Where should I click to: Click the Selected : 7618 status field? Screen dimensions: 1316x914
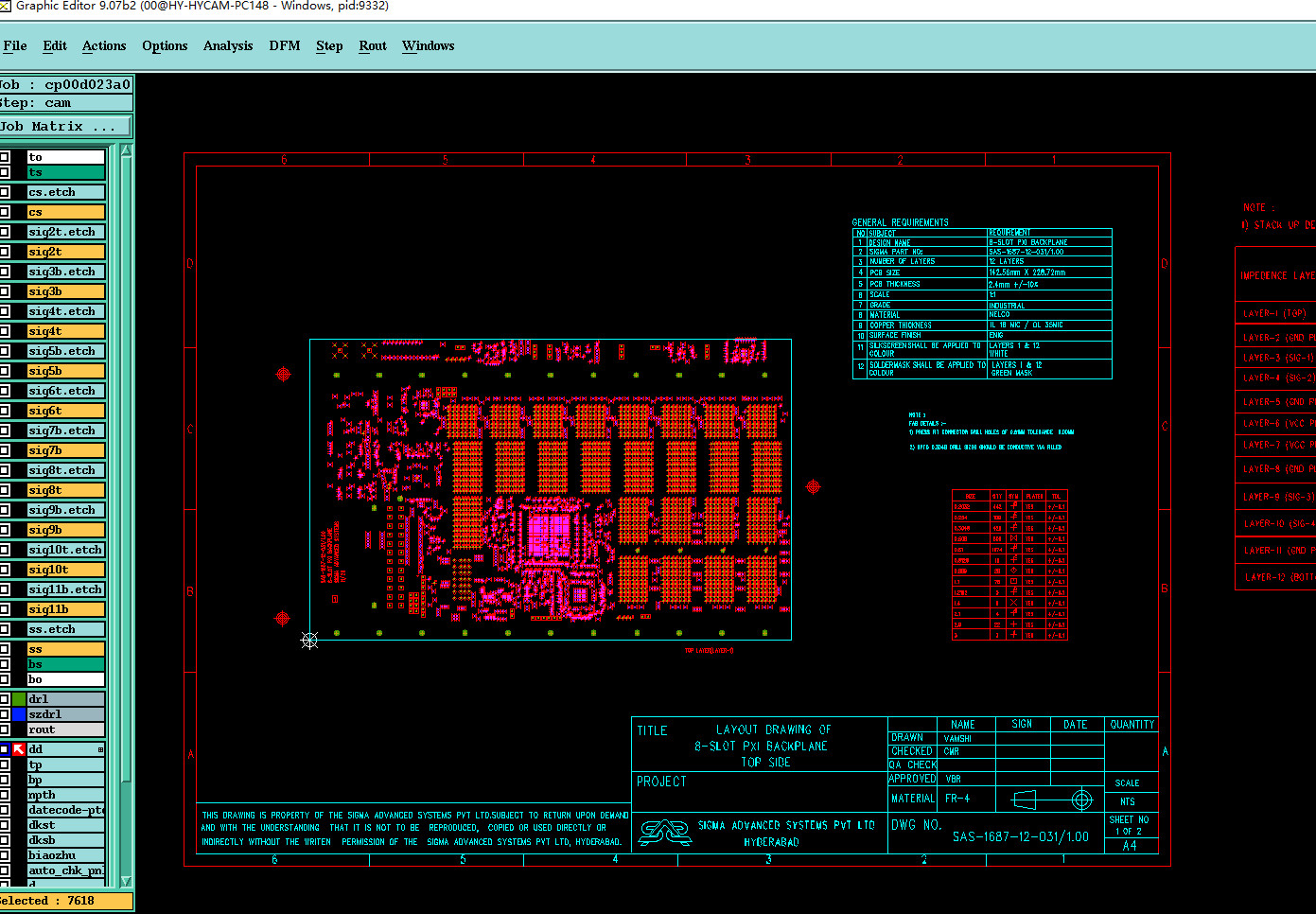65,901
